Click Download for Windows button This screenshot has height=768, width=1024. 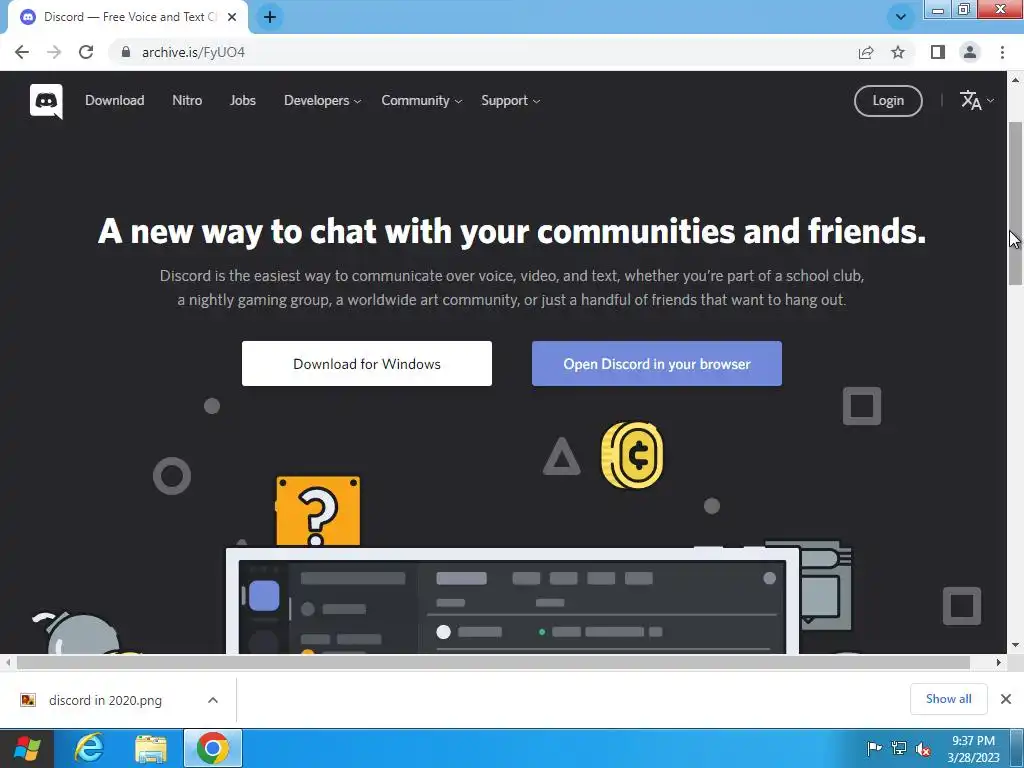pyautogui.click(x=366, y=364)
